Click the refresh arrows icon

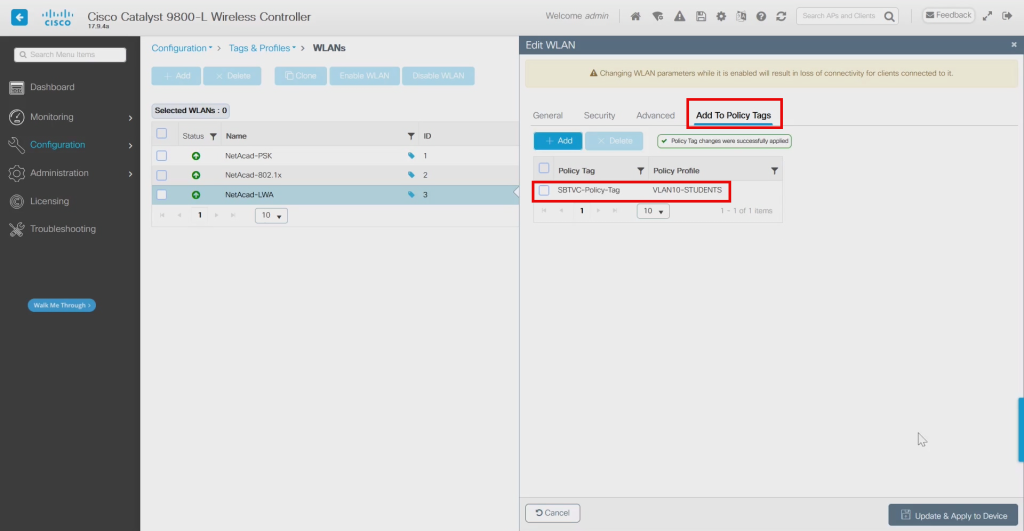click(781, 16)
